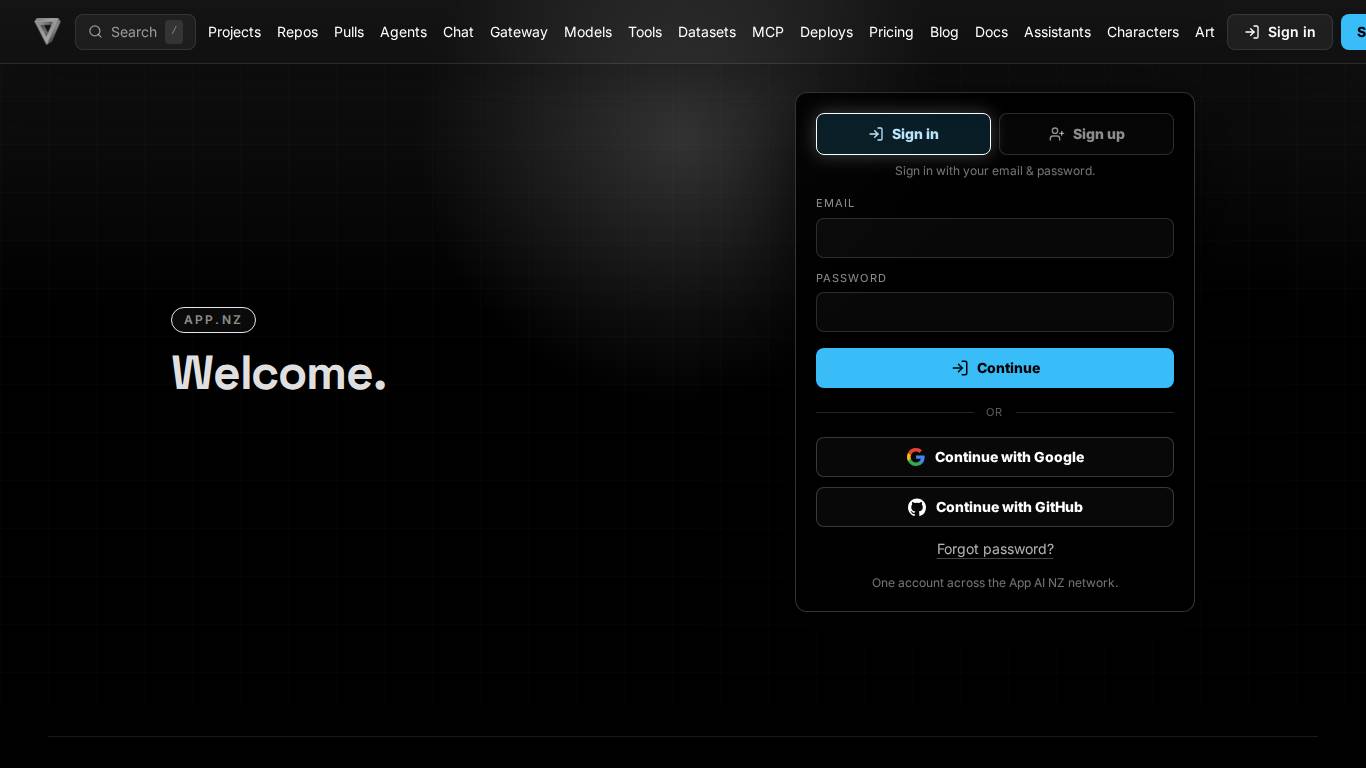Select Tools in the navigation bar
Viewport: 1366px width, 768px height.
point(645,32)
